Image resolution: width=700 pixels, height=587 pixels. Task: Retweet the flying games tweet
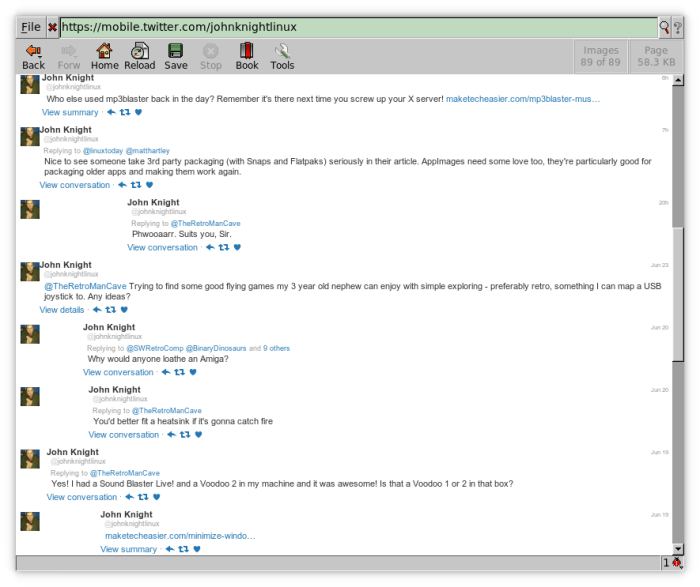click(111, 310)
